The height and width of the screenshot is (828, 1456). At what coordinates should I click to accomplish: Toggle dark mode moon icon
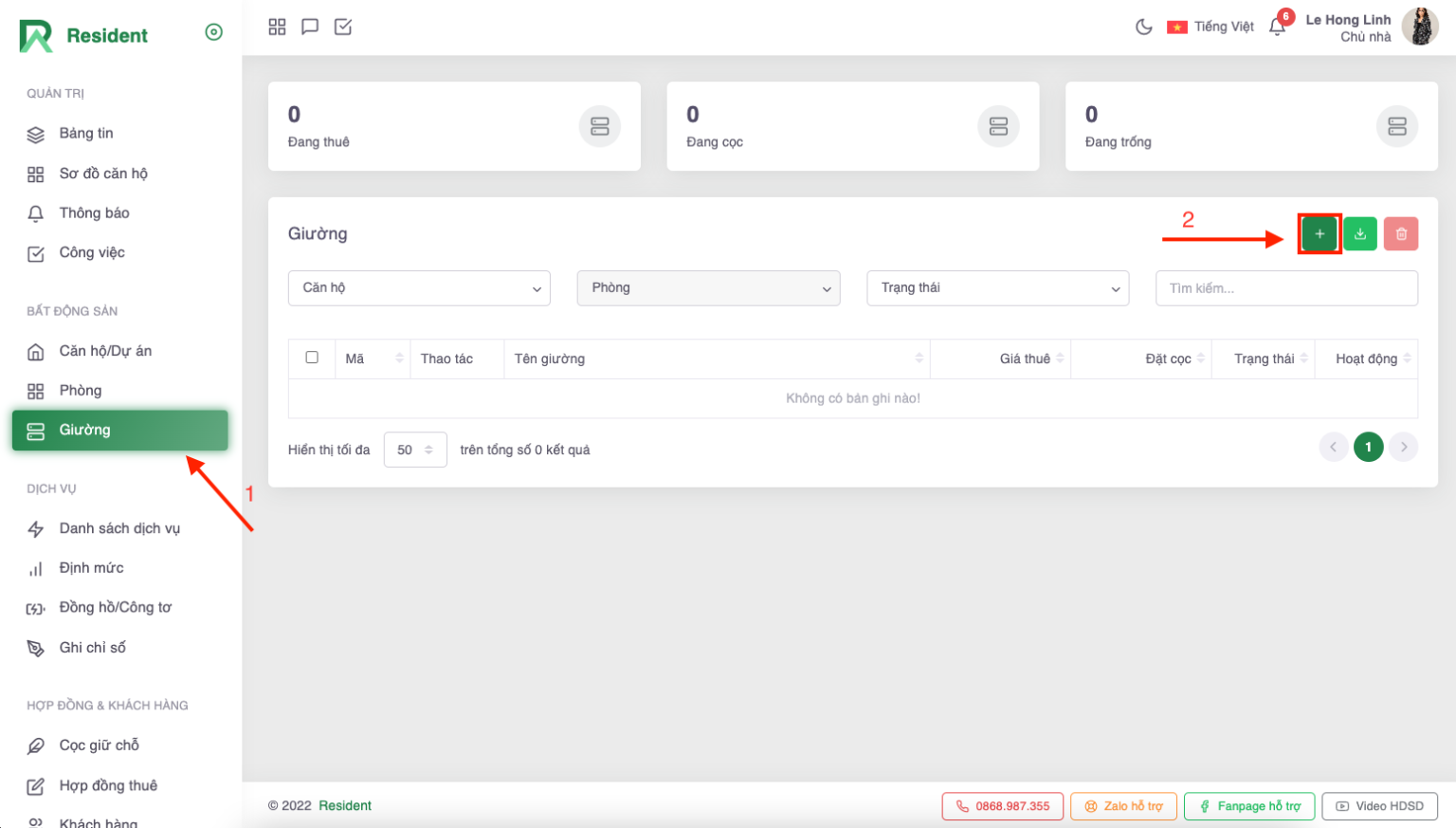pyautogui.click(x=1144, y=27)
